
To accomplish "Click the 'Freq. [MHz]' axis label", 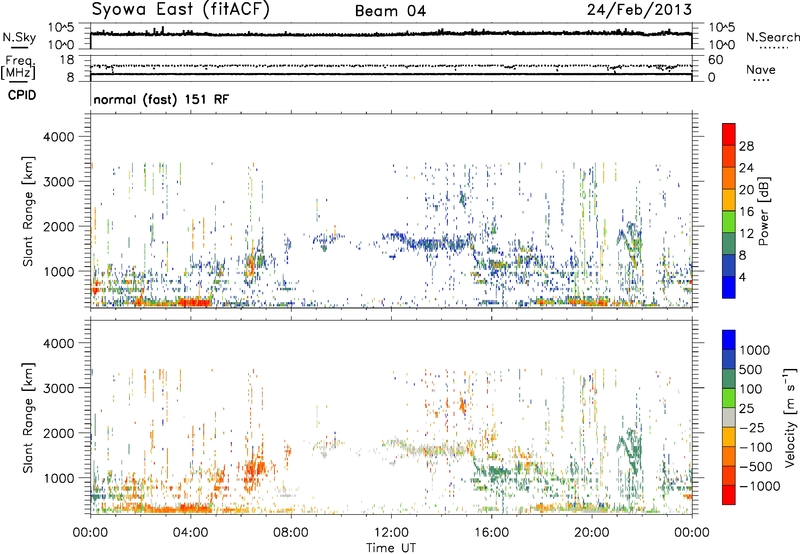I will click(18, 68).
